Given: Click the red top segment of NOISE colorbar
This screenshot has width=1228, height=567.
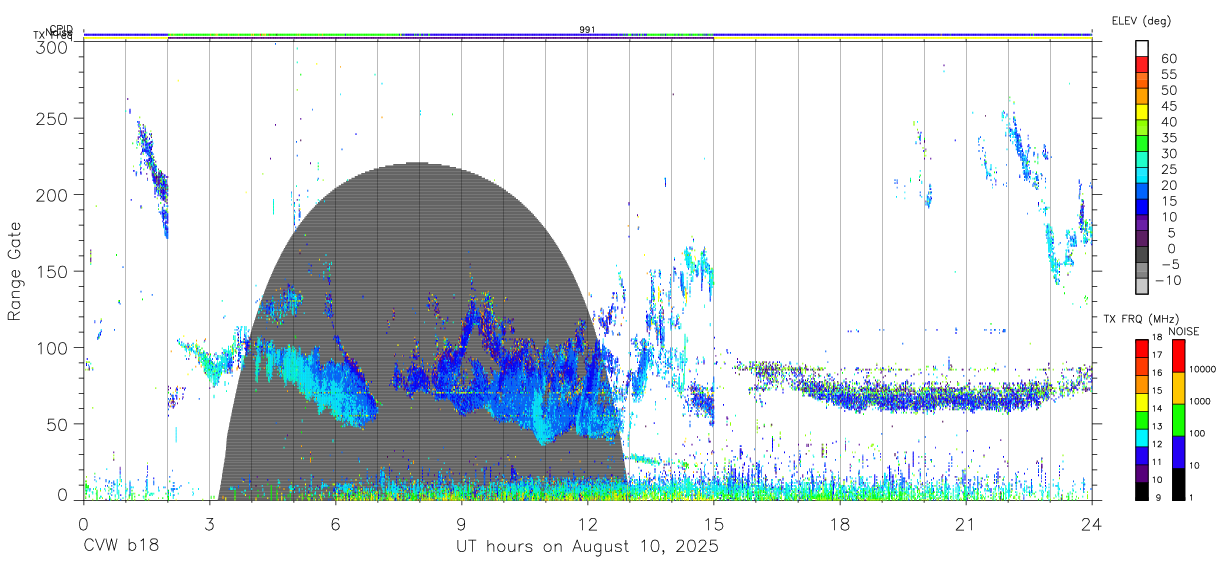Looking at the screenshot, I should [x=1177, y=355].
